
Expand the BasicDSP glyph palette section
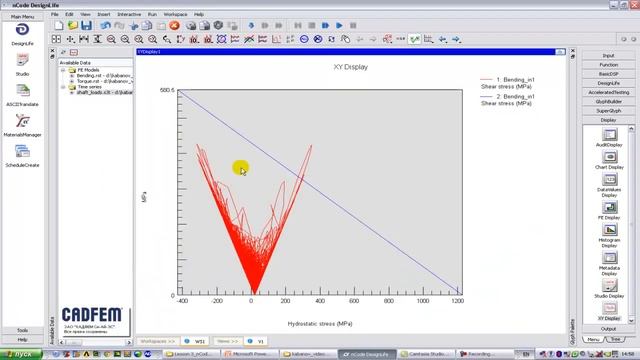pos(608,74)
